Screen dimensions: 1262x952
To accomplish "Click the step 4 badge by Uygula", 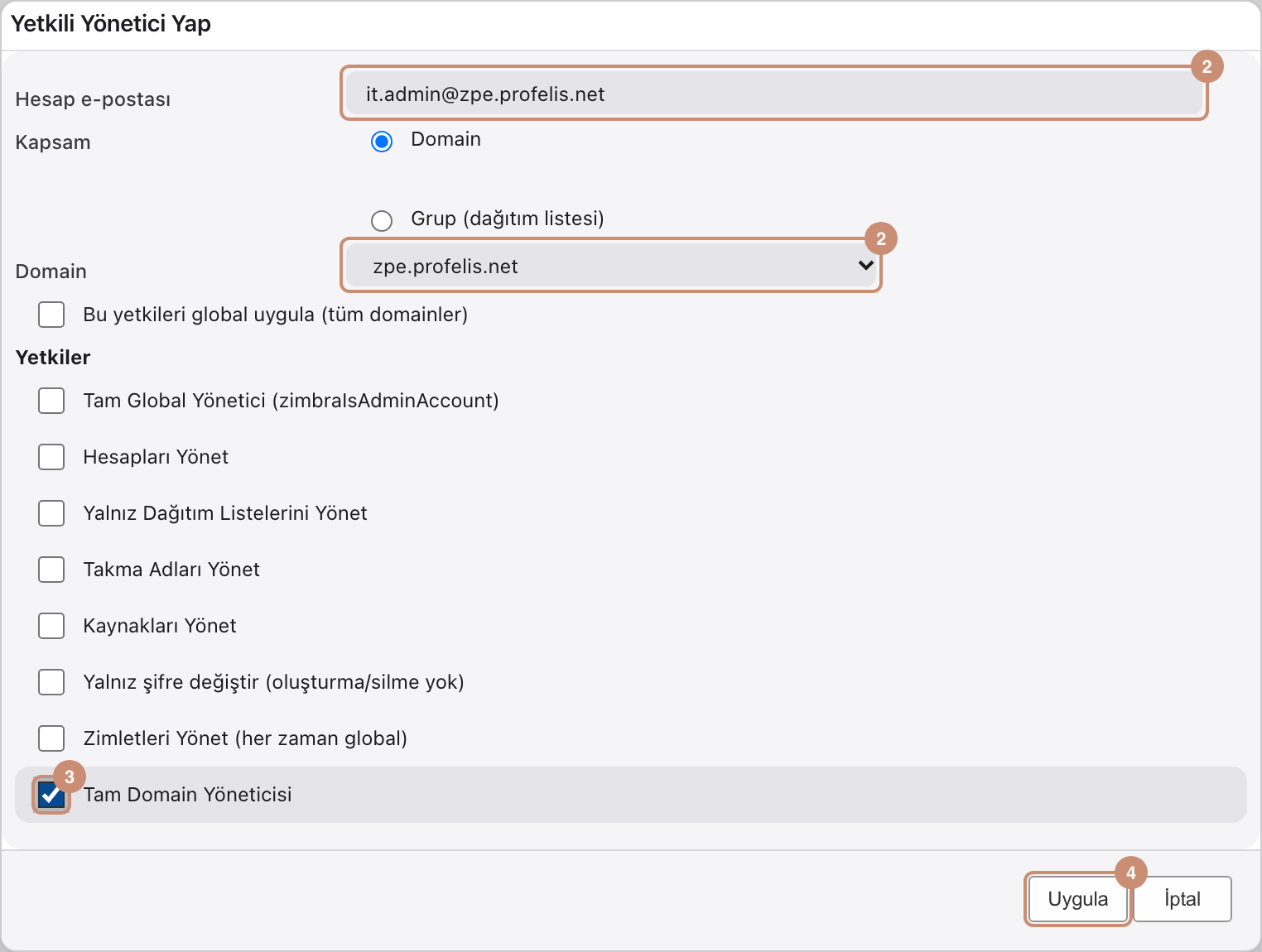I will click(1131, 873).
